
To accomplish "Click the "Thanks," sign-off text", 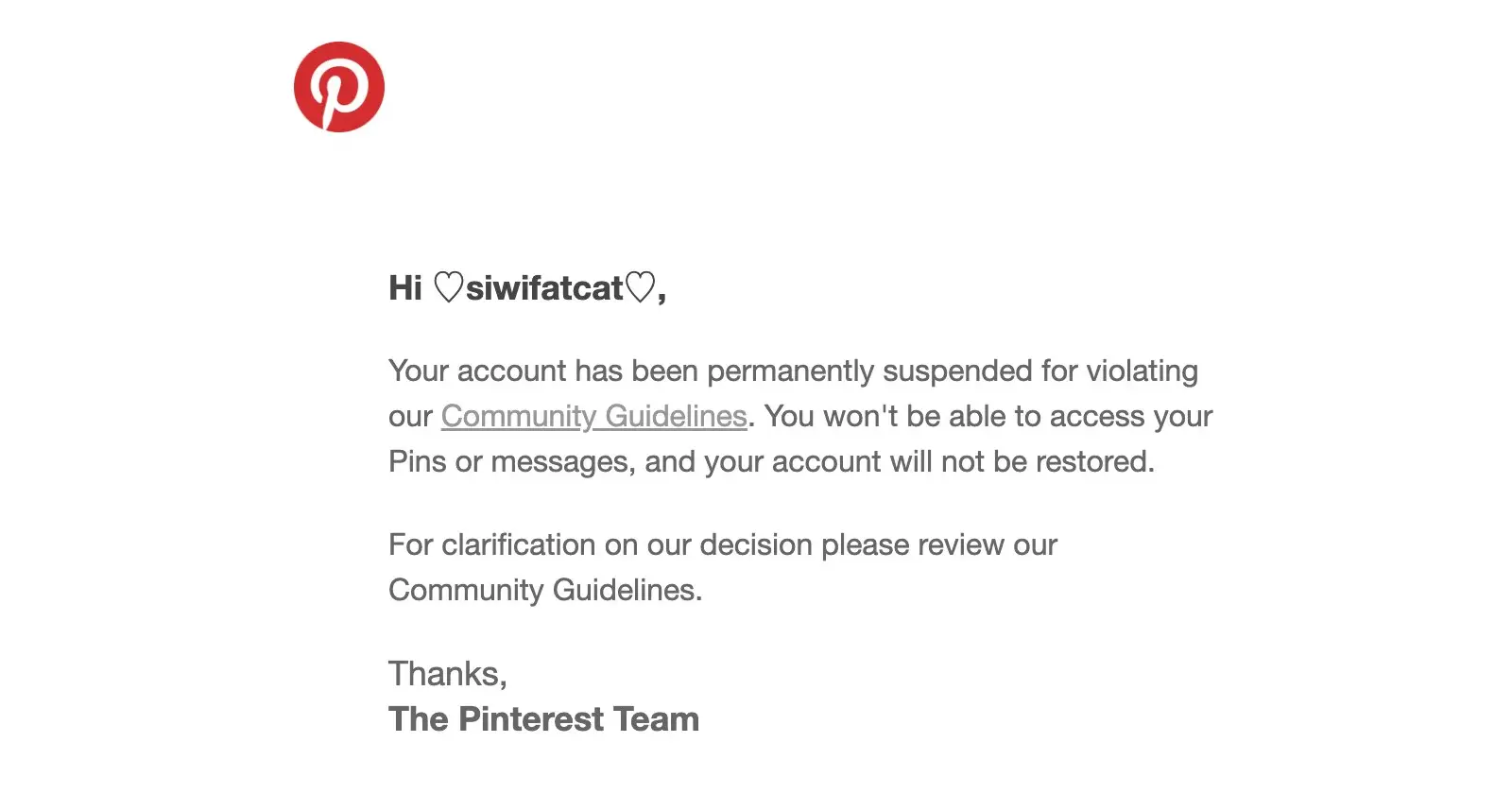I will (447, 674).
